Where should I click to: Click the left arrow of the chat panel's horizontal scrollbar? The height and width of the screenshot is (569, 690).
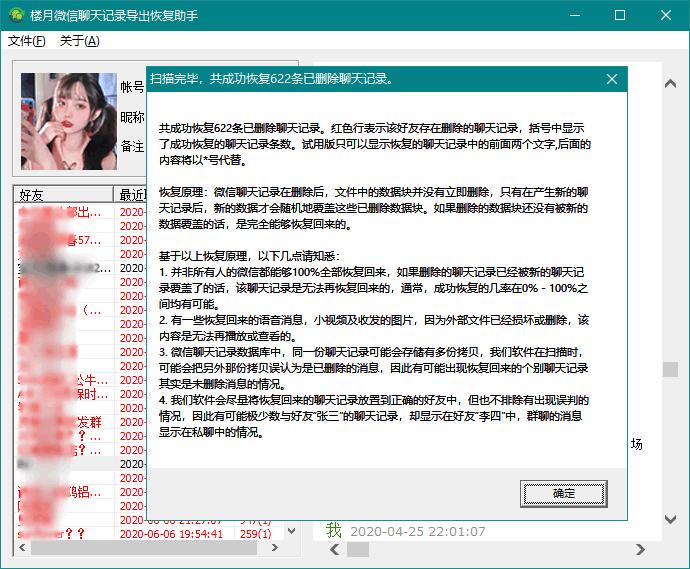[x=334, y=549]
